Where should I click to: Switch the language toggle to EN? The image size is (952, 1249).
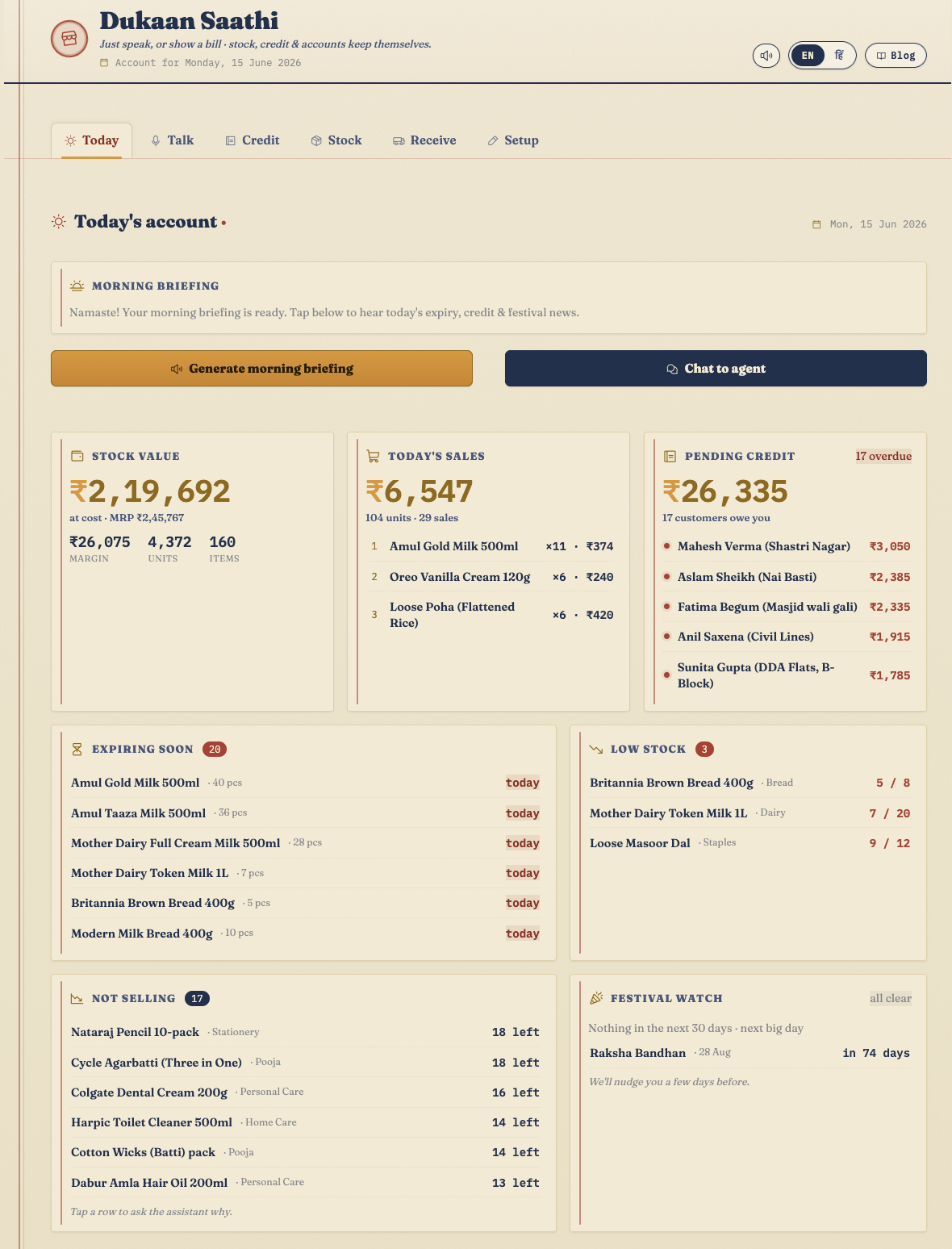pos(808,56)
